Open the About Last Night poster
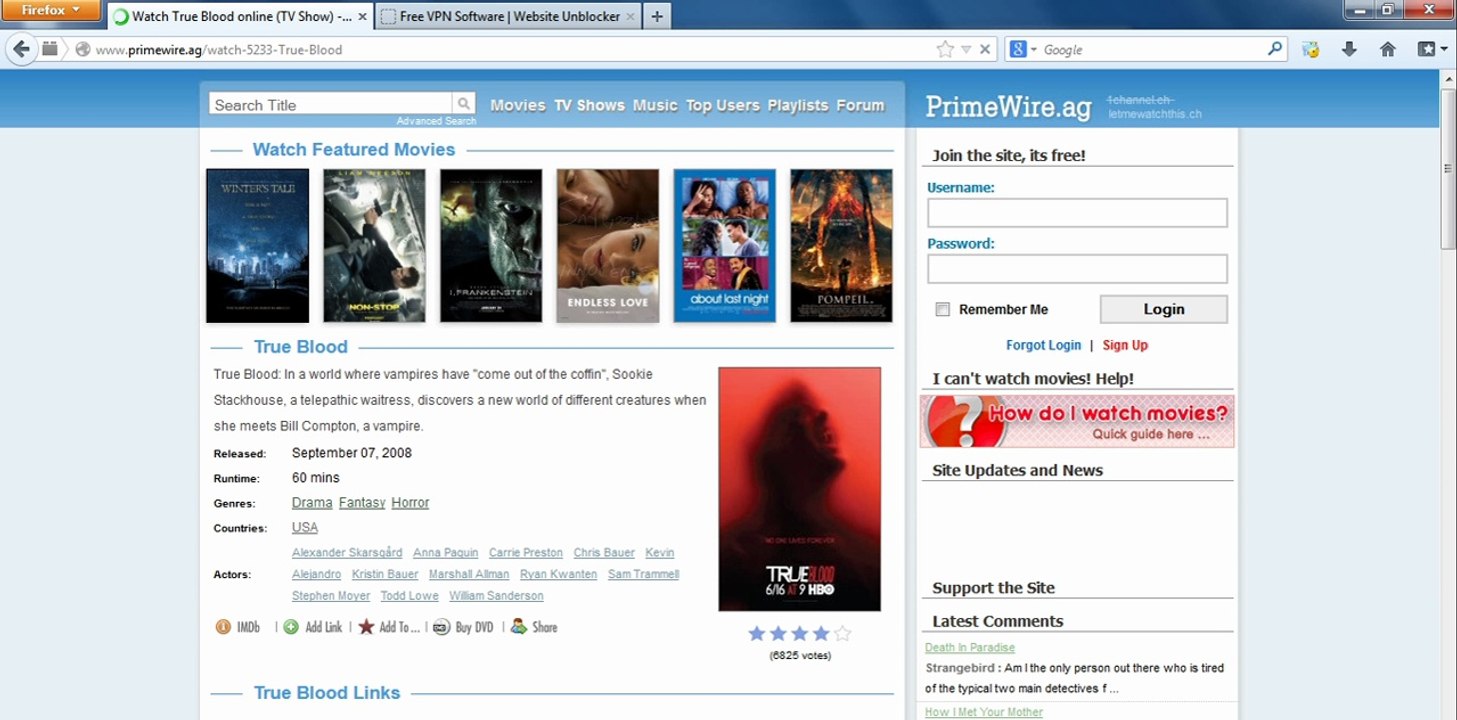The height and width of the screenshot is (720, 1457). coord(725,245)
